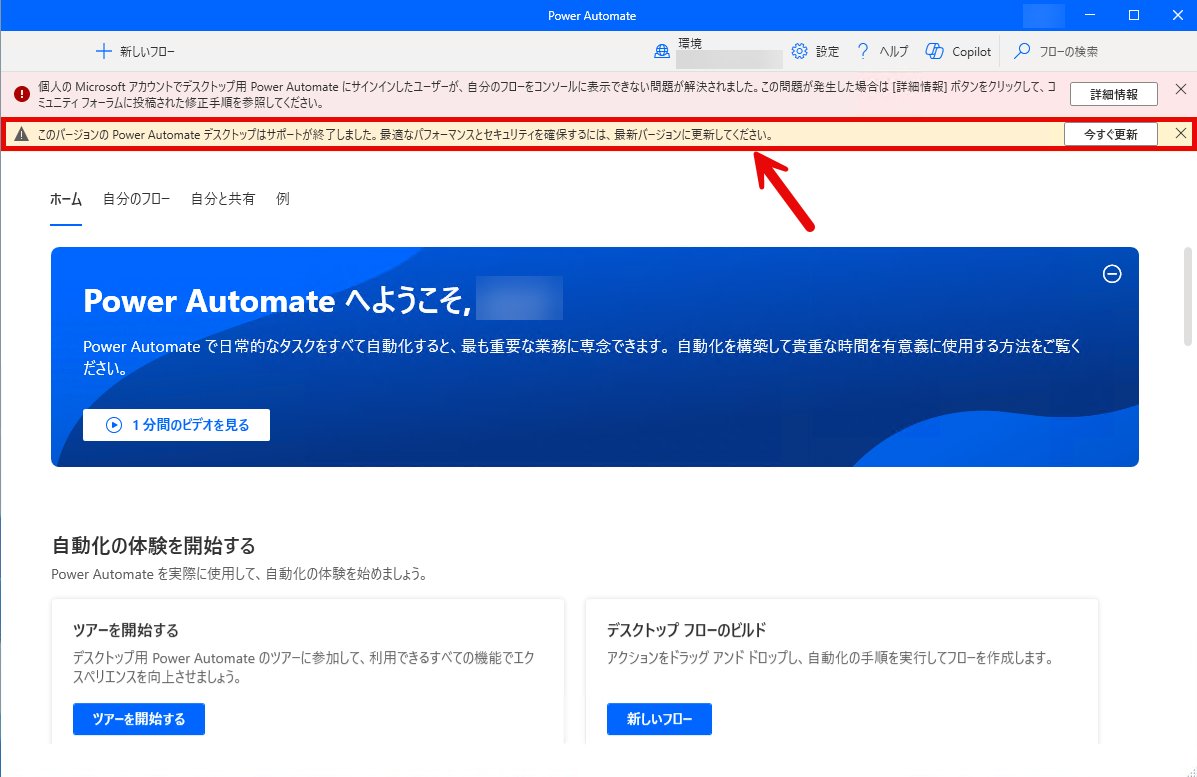Open the 環境 environment selector
The height and width of the screenshot is (777, 1197).
(718, 51)
